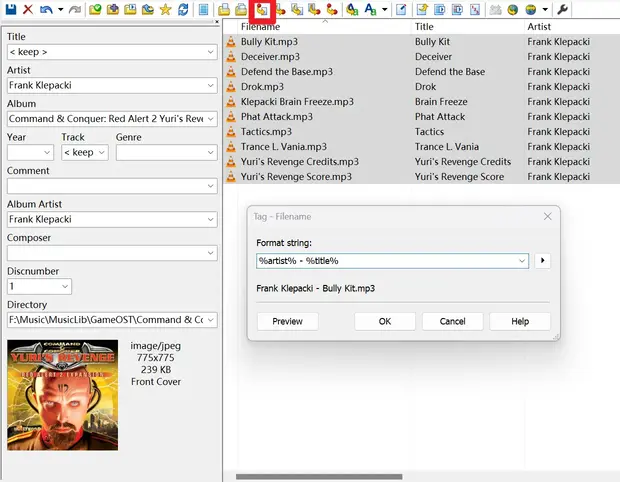620x482 pixels.
Task: Sort by the Title column header
Action: [425, 27]
